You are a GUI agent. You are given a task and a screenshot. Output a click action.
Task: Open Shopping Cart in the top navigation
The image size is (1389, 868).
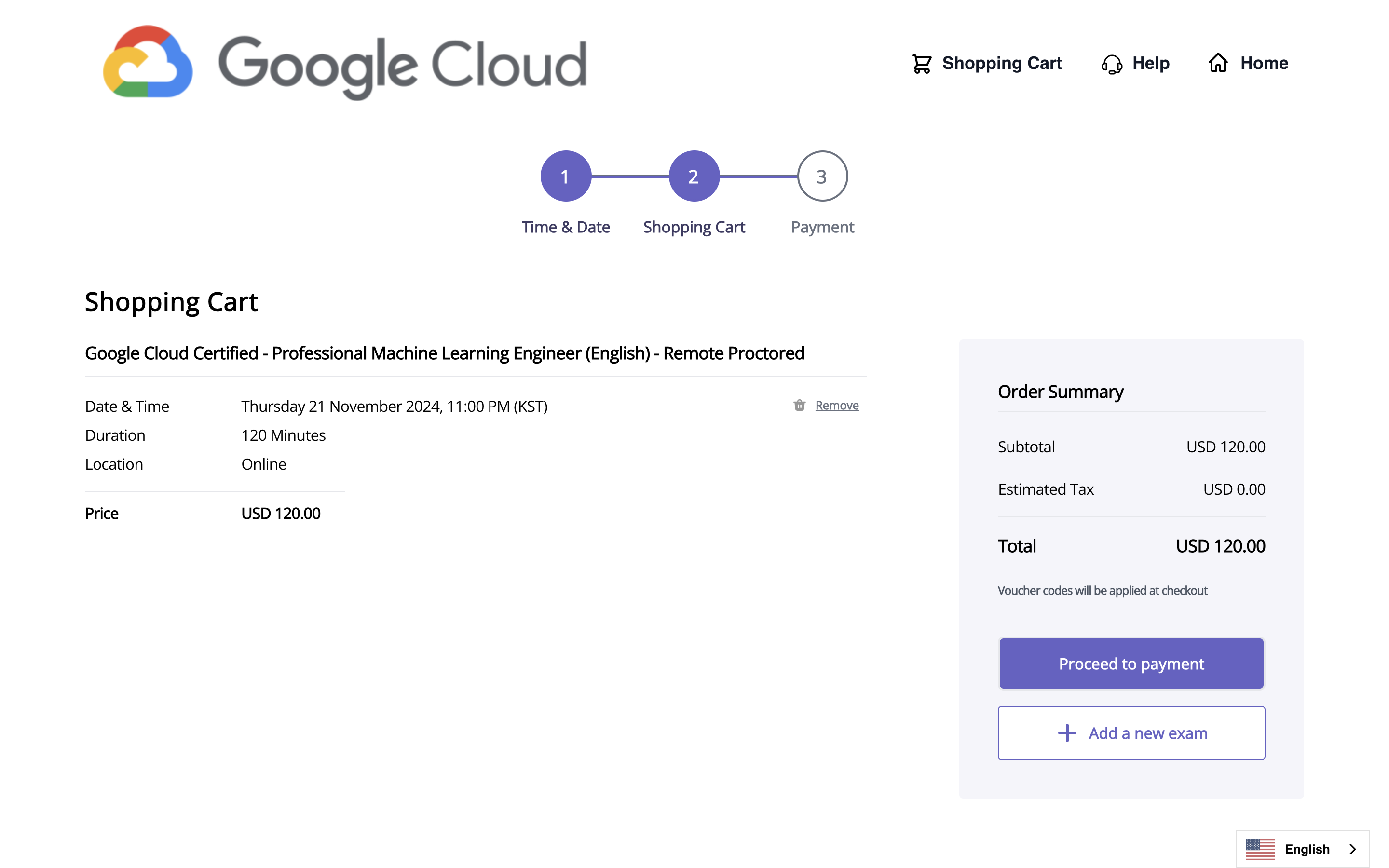1001,63
